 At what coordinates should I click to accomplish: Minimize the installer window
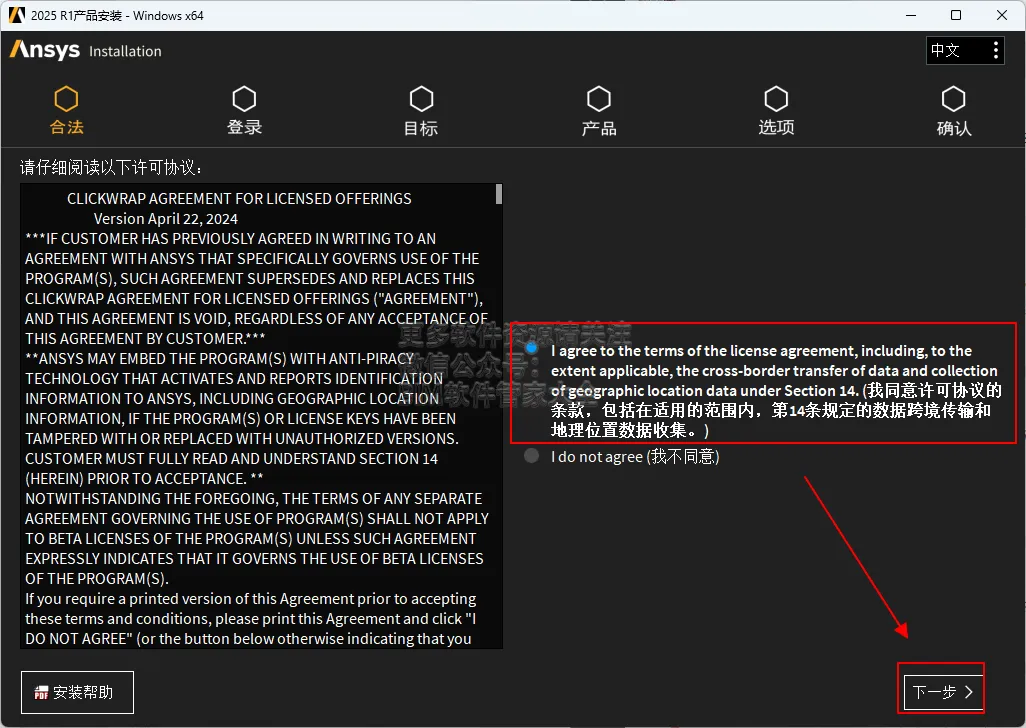coord(911,15)
